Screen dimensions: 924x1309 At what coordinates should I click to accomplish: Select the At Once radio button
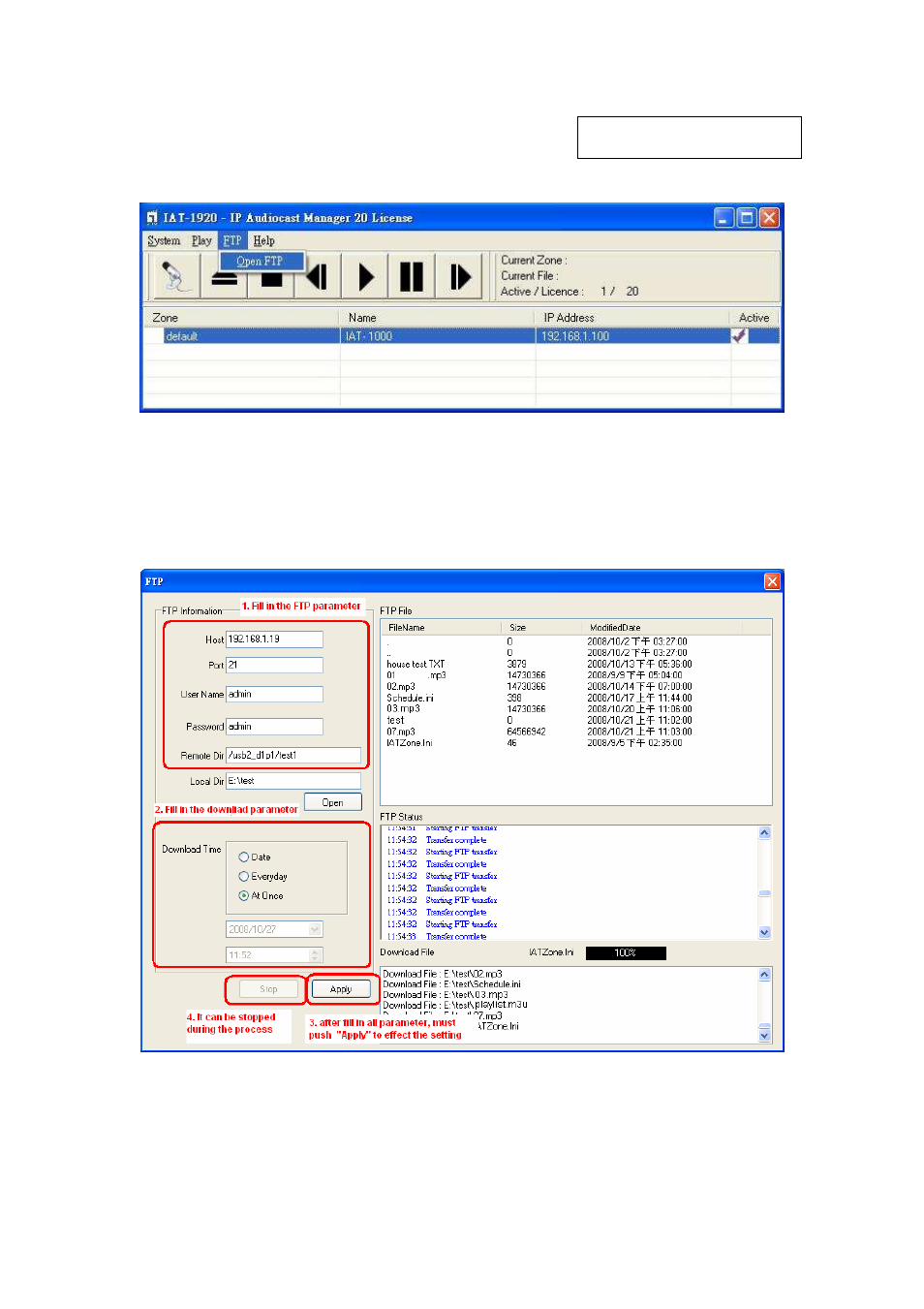click(x=244, y=896)
